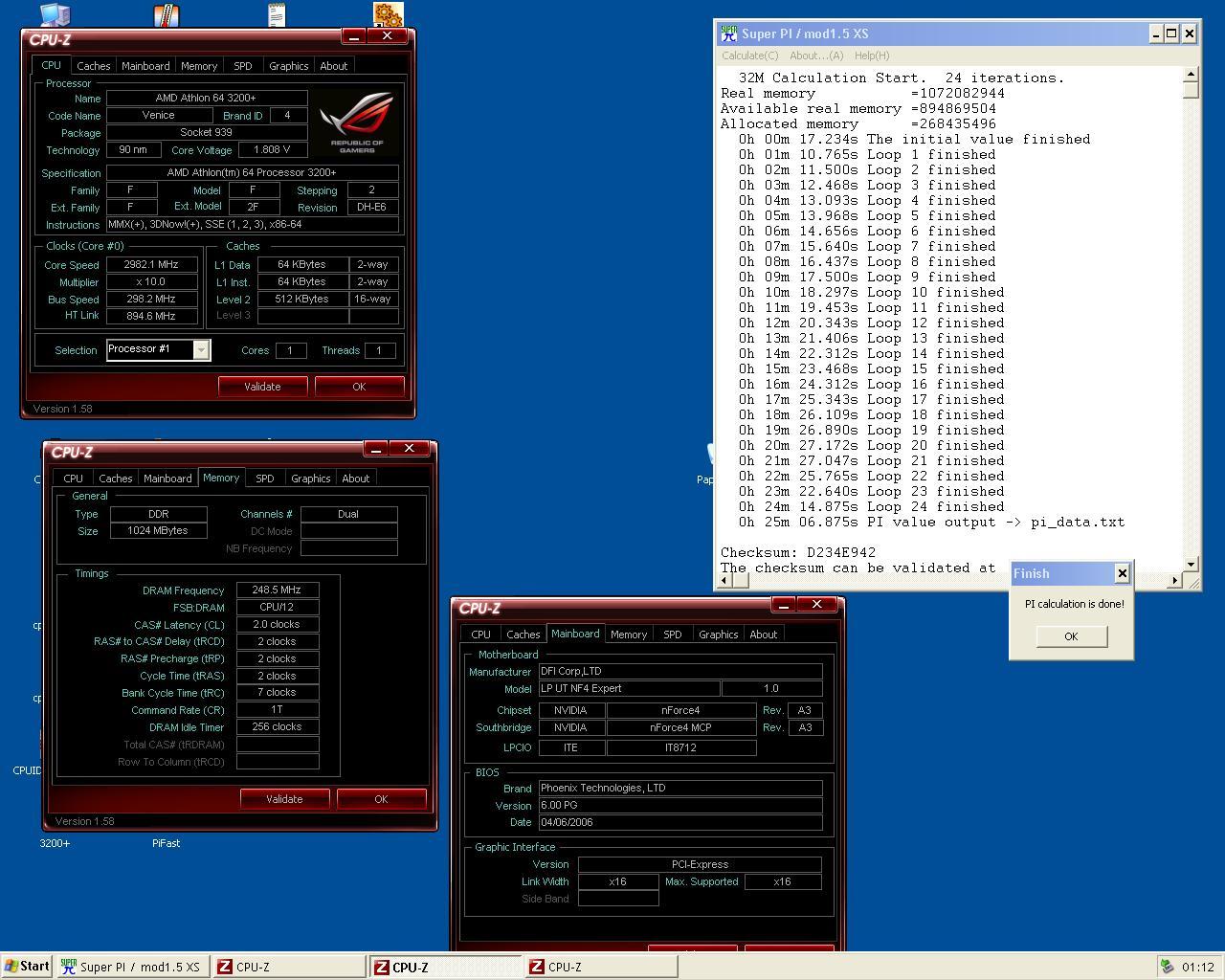
Task: Open Caches tab in top CPU-Z window
Action: pos(94,66)
